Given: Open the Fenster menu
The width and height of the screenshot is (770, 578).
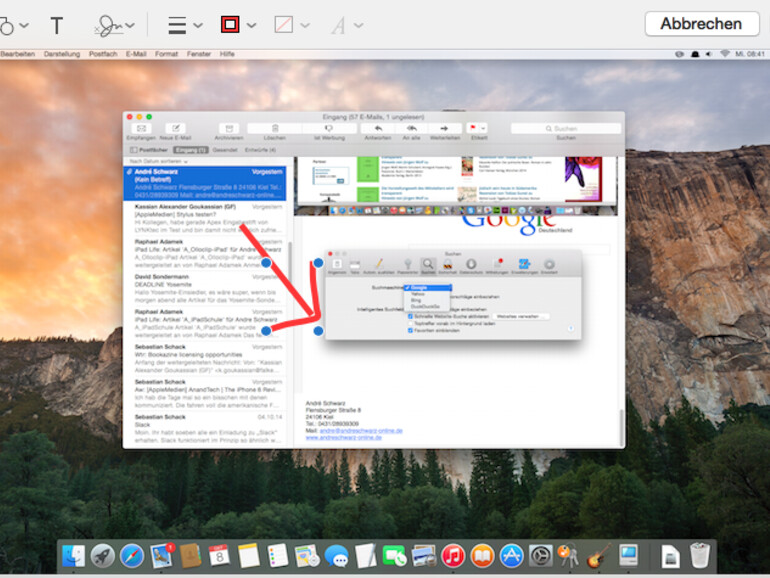Looking at the screenshot, I should [x=199, y=54].
